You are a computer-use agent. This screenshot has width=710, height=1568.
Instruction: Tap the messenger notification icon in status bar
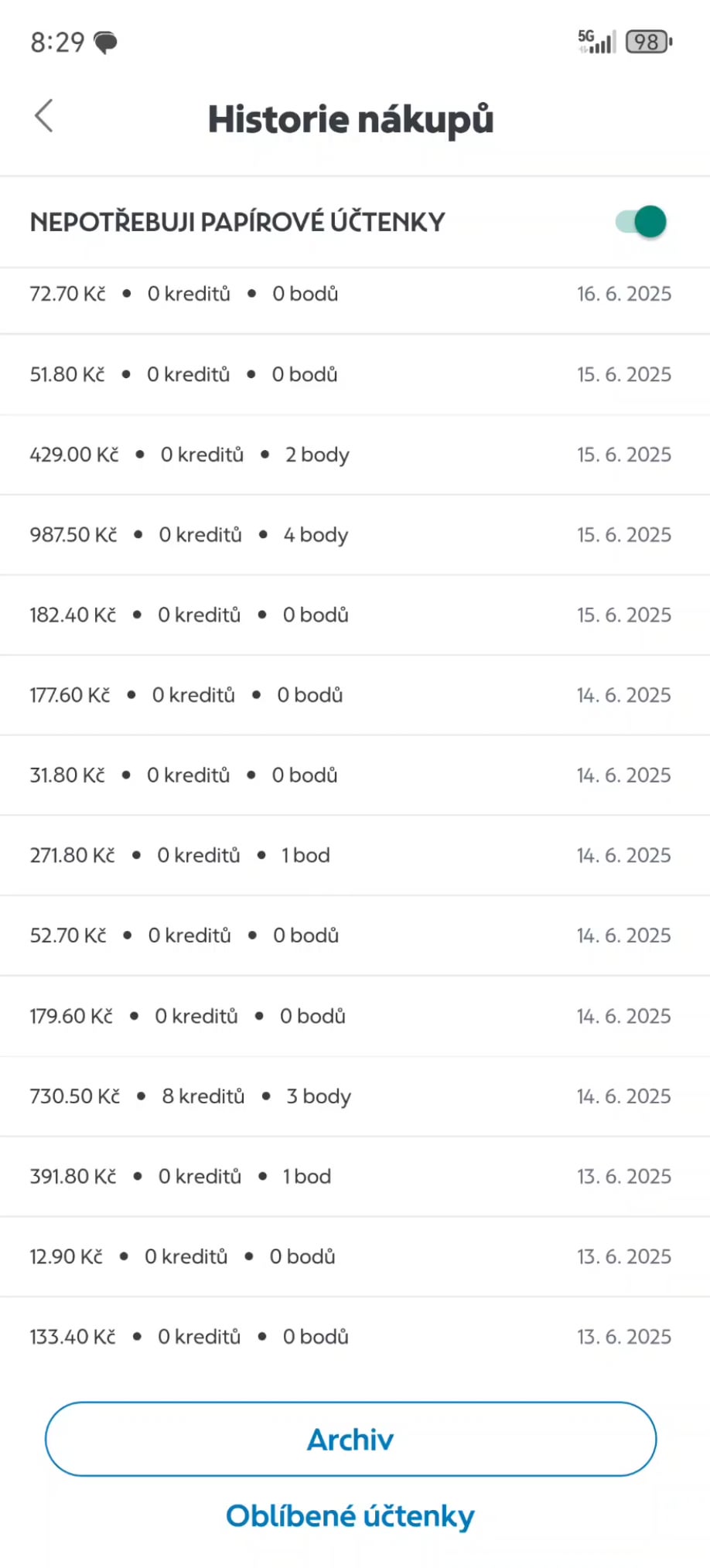point(105,42)
